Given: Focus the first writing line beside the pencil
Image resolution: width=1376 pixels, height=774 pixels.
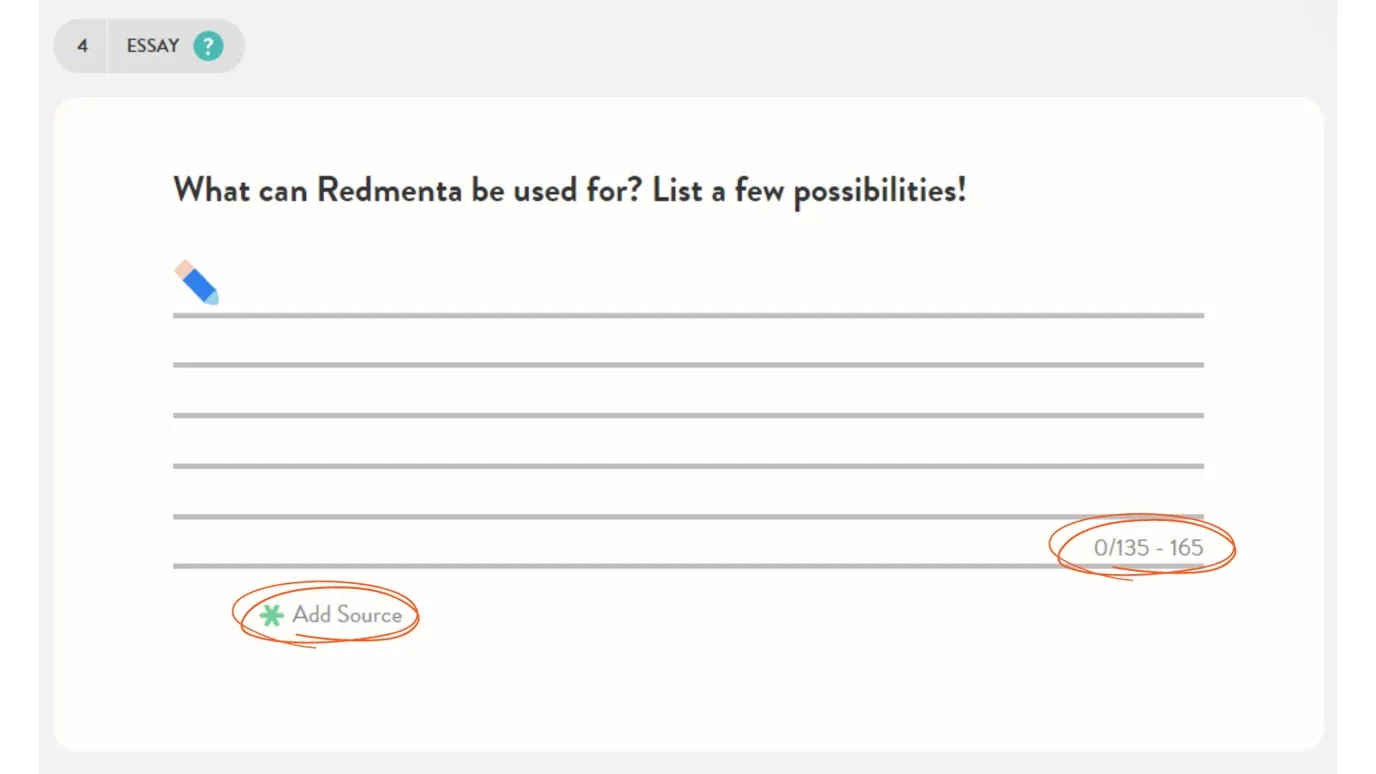Looking at the screenshot, I should pos(710,292).
